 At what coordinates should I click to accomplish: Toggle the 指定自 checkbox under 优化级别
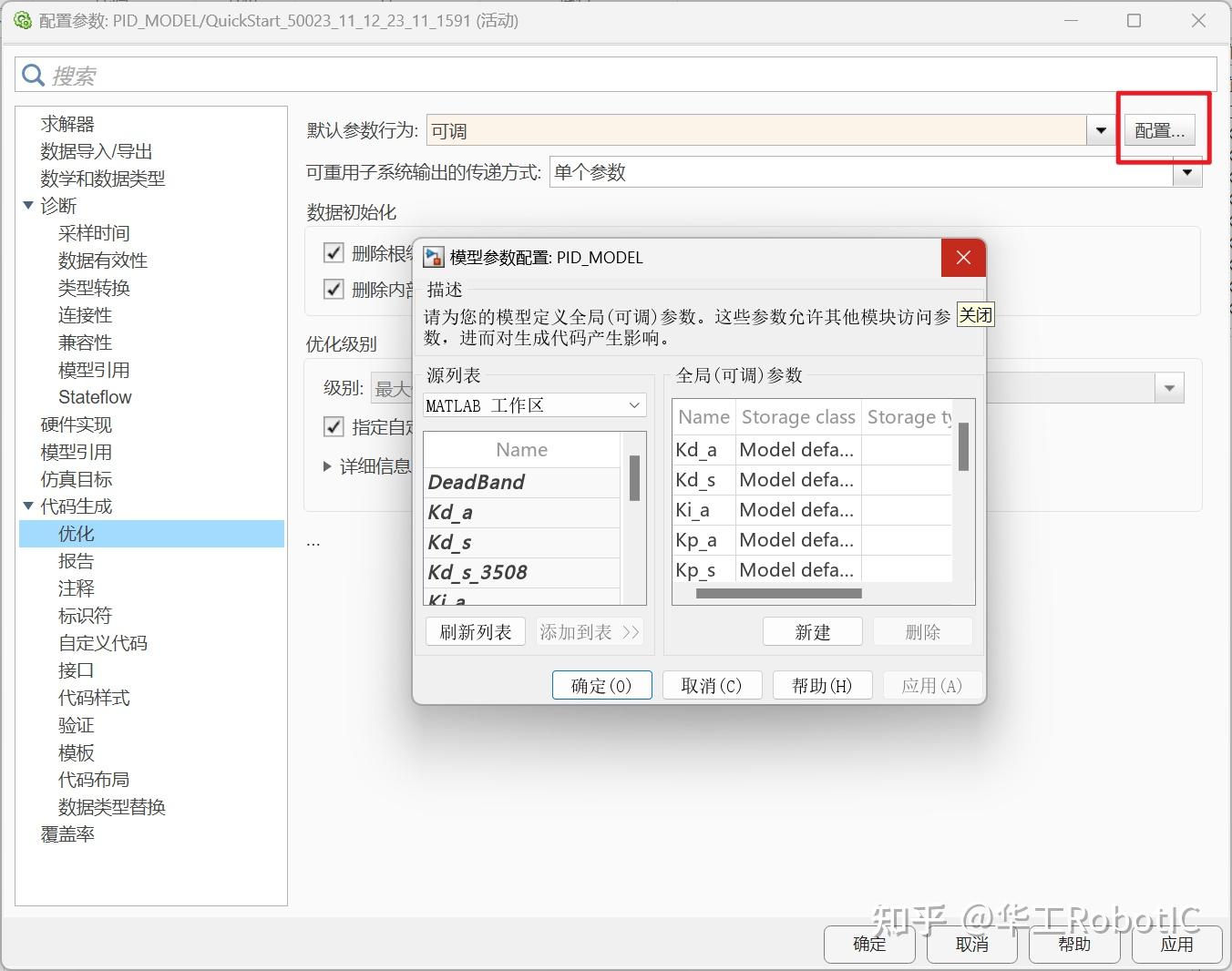334,427
